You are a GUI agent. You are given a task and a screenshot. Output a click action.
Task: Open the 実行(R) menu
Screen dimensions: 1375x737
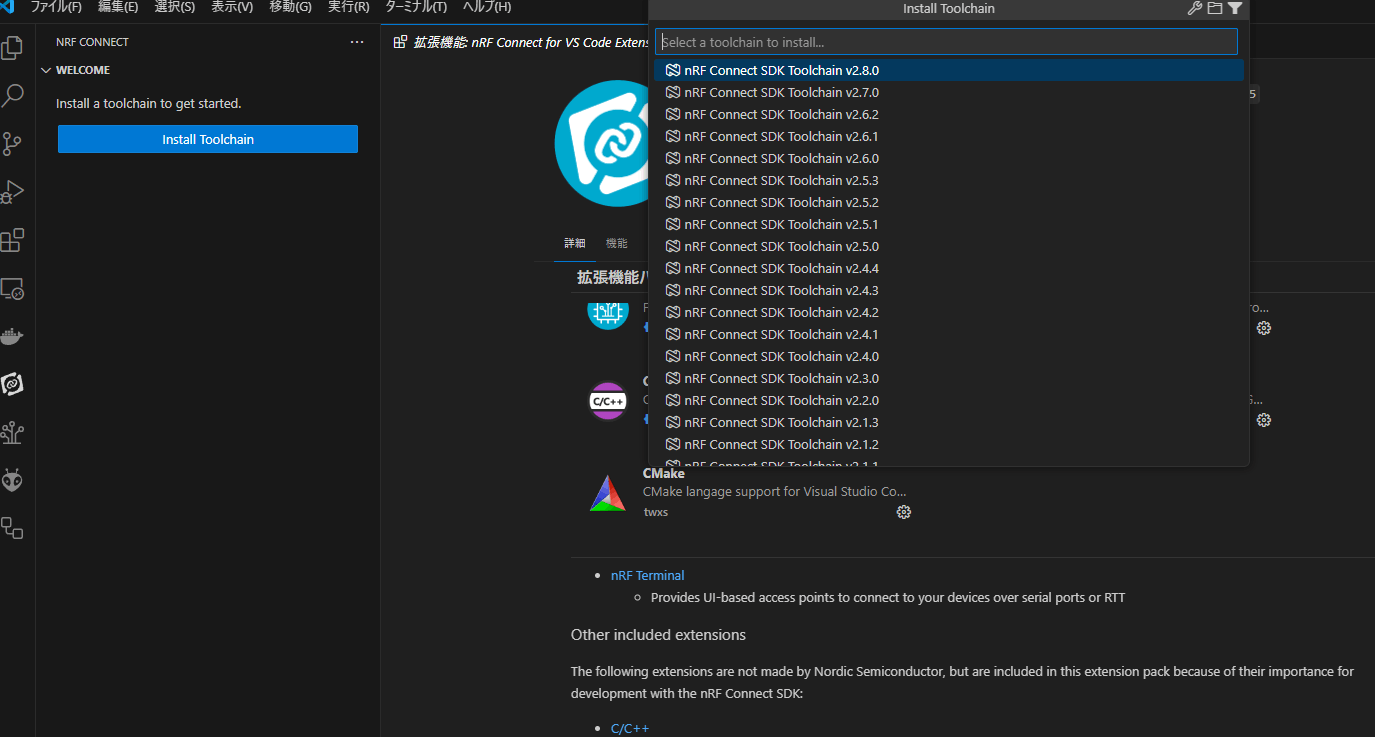349,7
